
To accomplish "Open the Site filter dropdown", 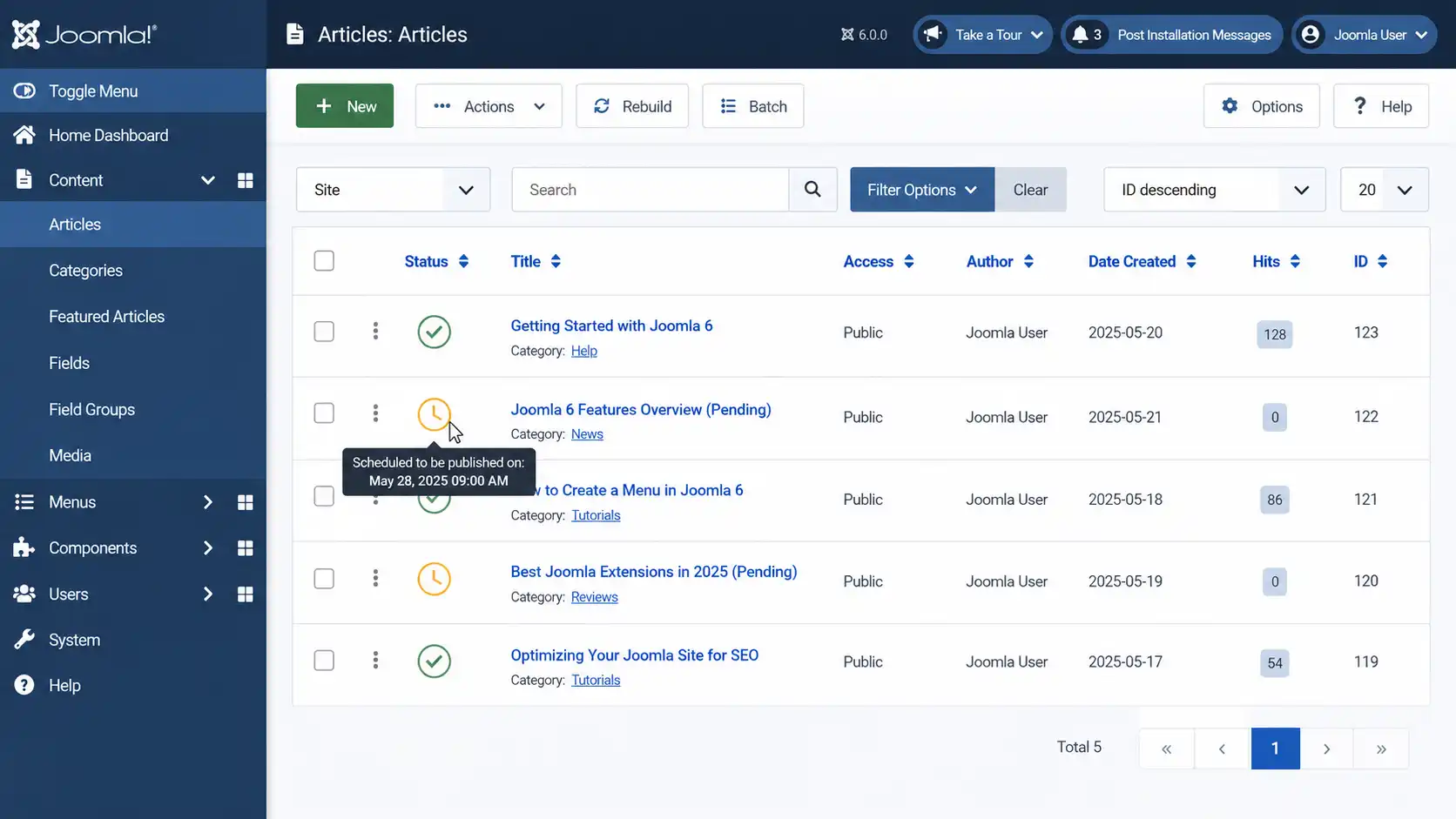I will tap(394, 190).
